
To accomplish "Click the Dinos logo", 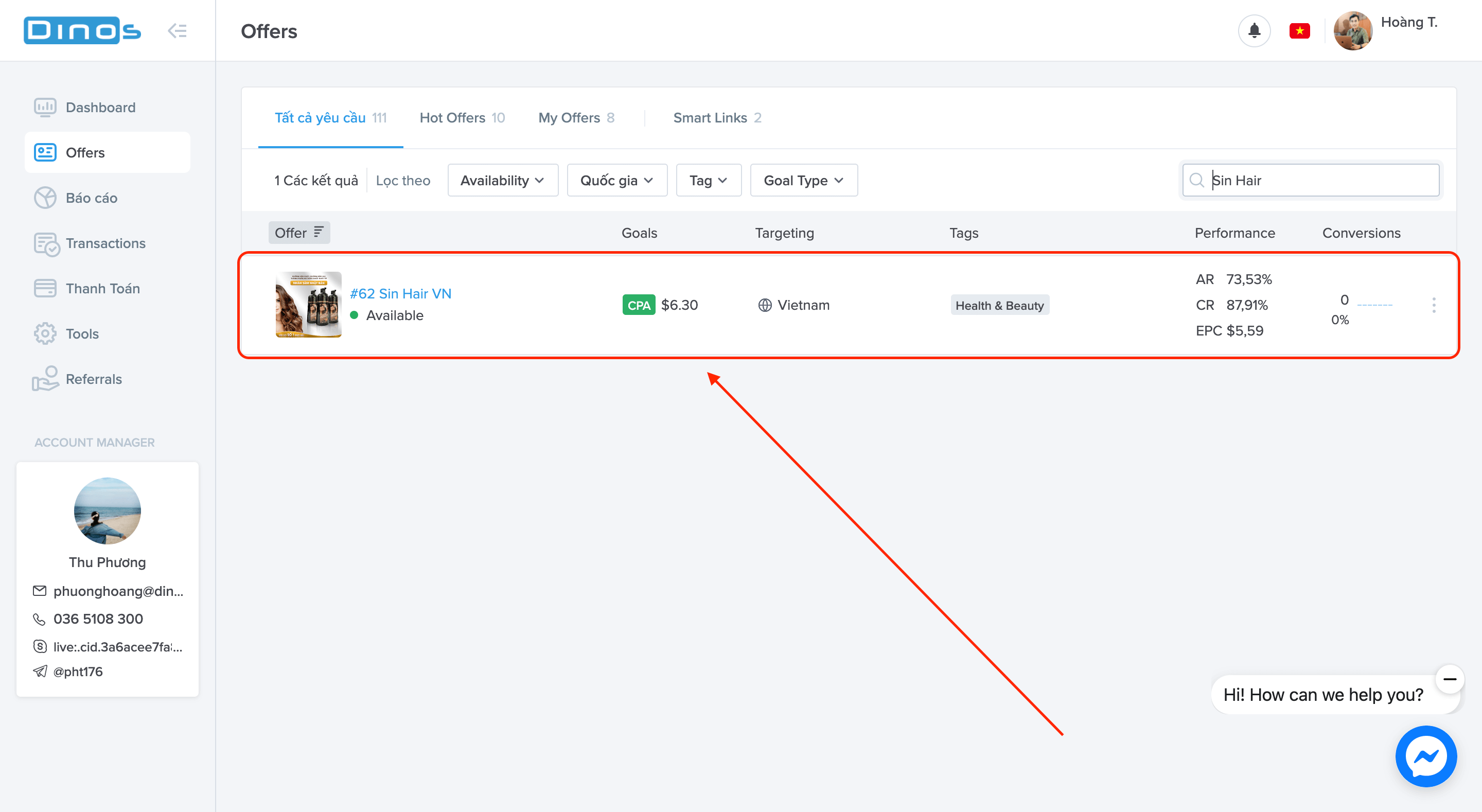I will tap(82, 30).
